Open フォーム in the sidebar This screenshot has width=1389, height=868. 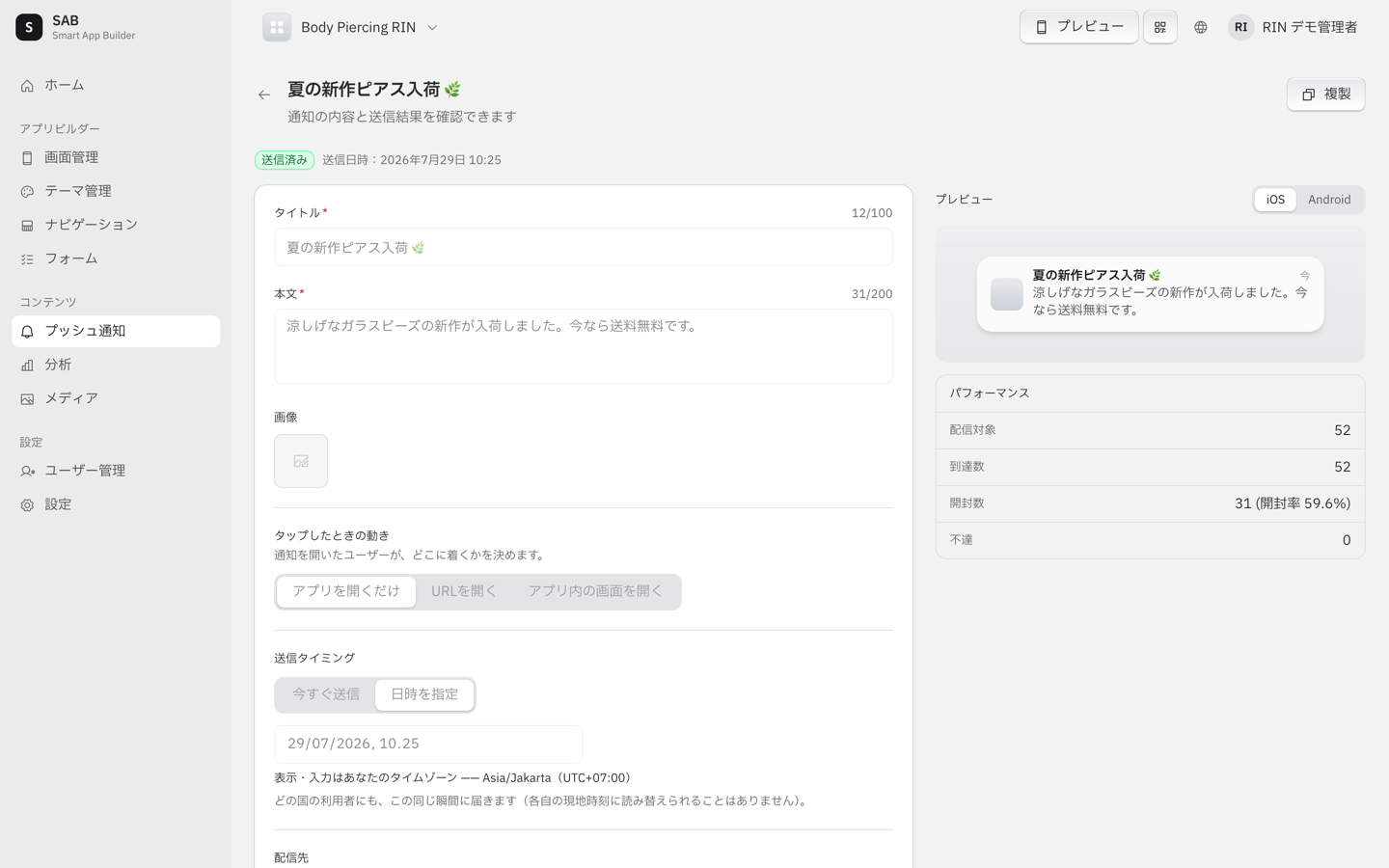point(116,258)
